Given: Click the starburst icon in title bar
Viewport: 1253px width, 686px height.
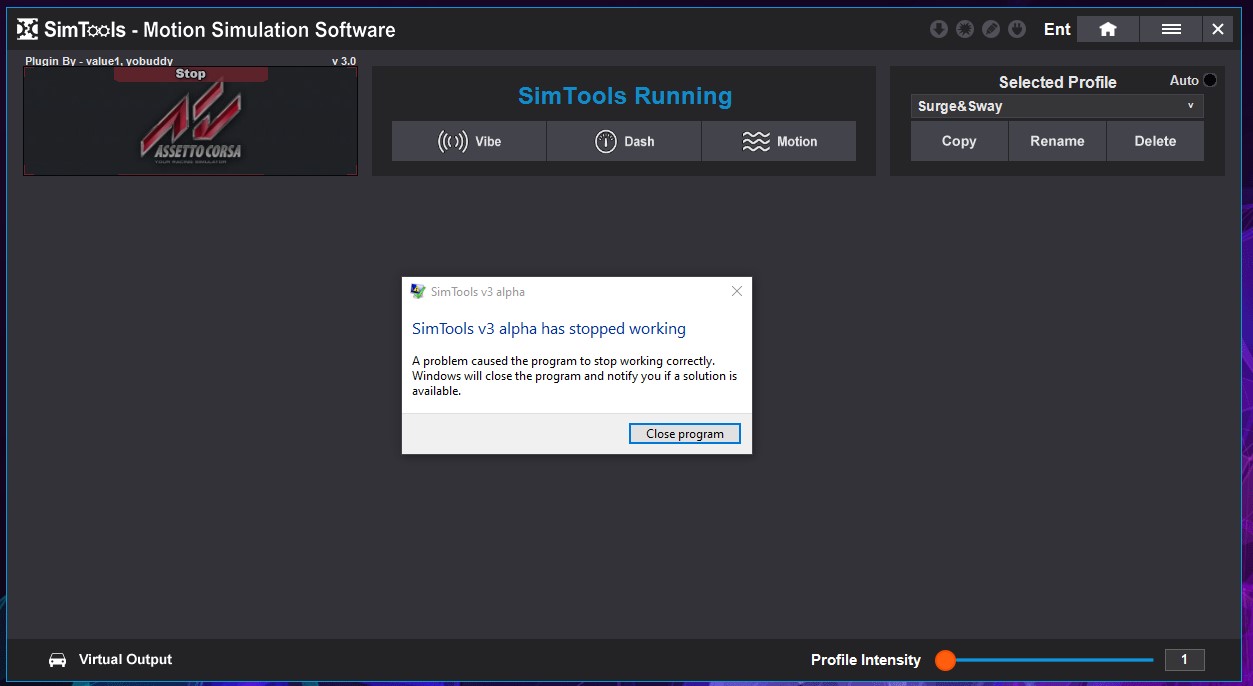Looking at the screenshot, I should click(x=964, y=29).
